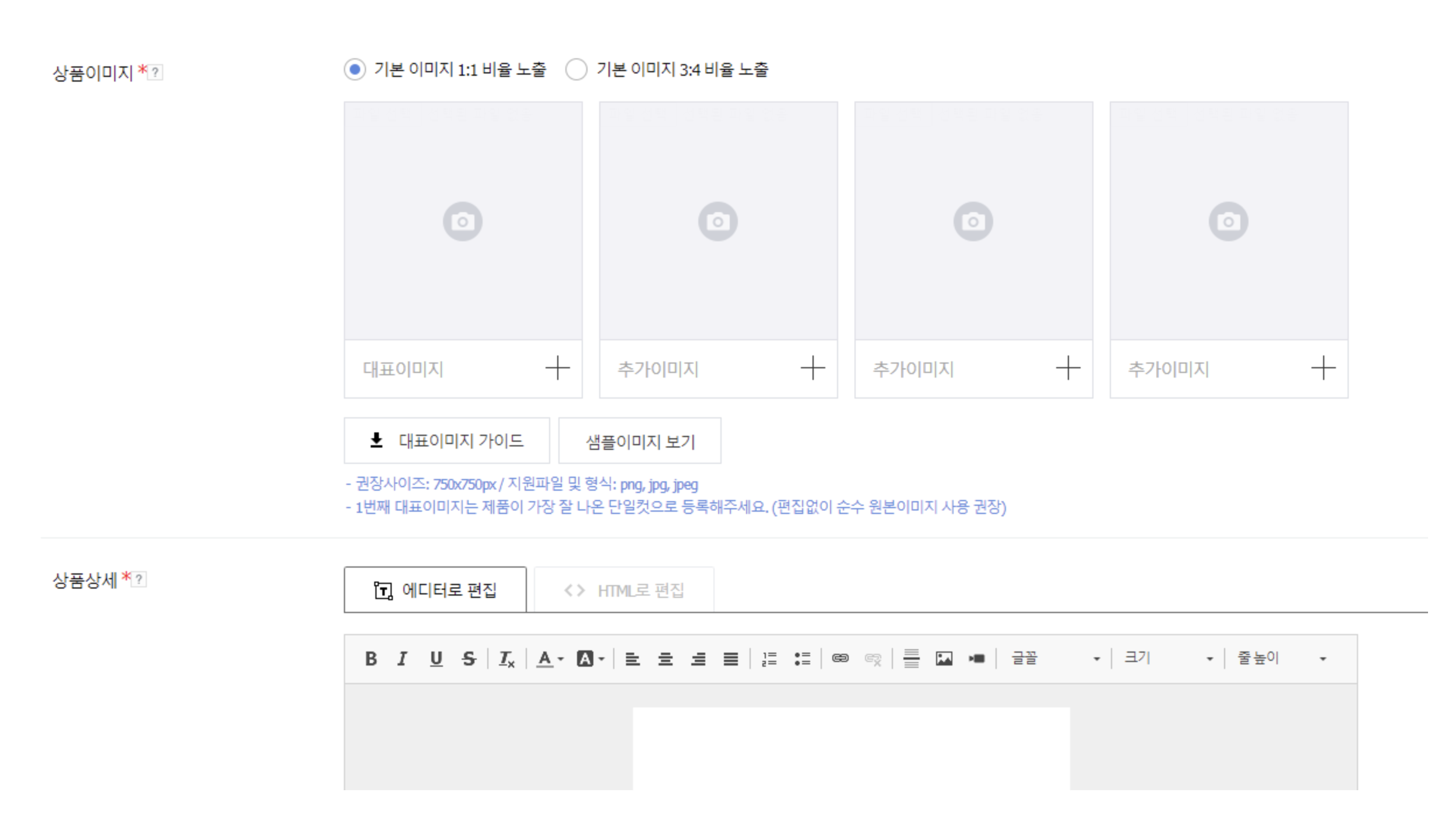Center align text in the editor
The image size is (1456, 831).
[665, 659]
